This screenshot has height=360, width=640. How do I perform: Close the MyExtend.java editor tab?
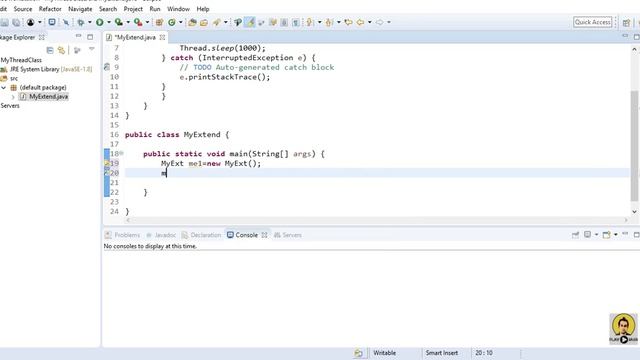click(162, 37)
